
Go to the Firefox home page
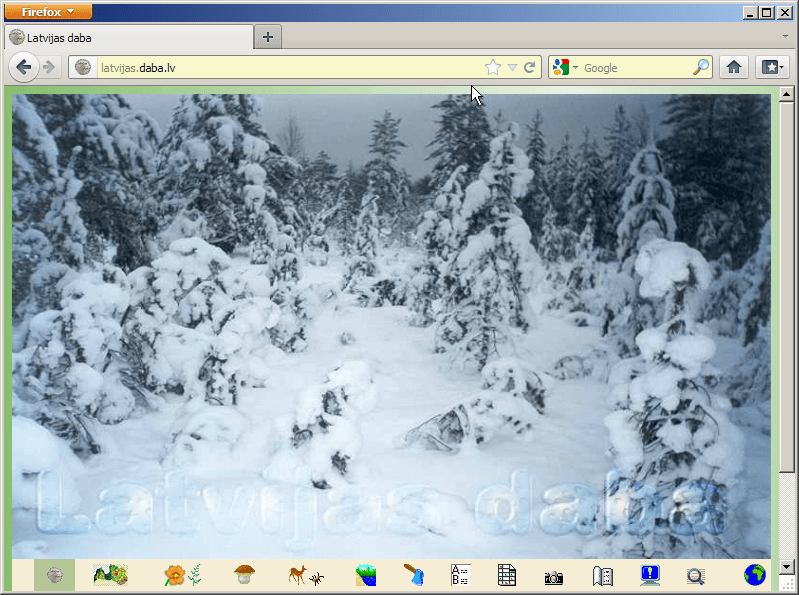[734, 67]
